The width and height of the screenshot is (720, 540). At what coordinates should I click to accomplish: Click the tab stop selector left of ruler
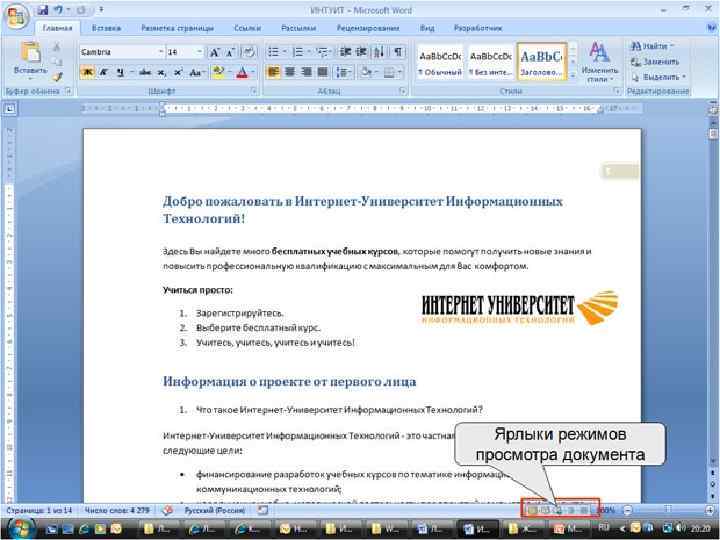point(10,109)
